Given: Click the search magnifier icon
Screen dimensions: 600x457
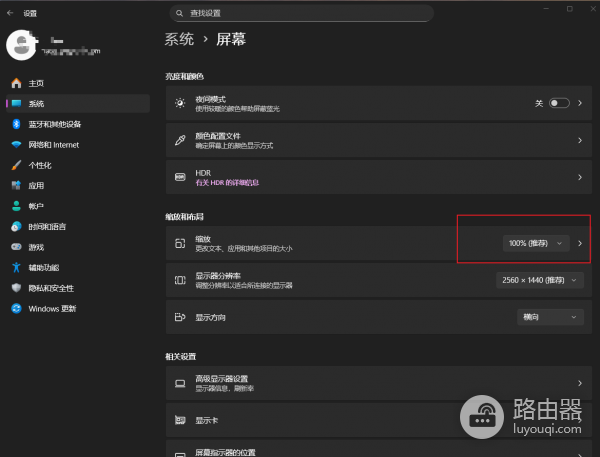Looking at the screenshot, I should pos(179,13).
